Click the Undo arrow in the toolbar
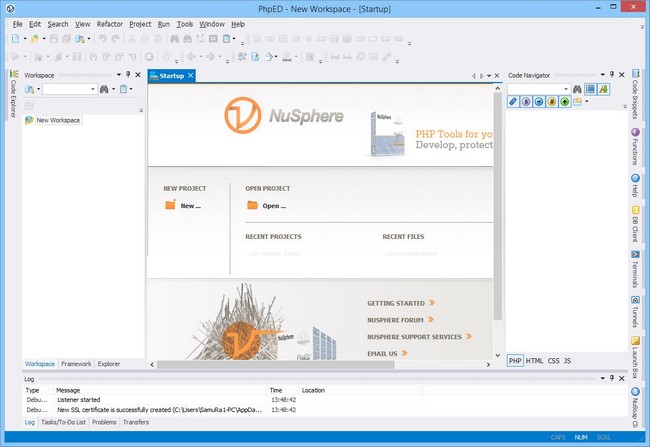 tap(102, 39)
